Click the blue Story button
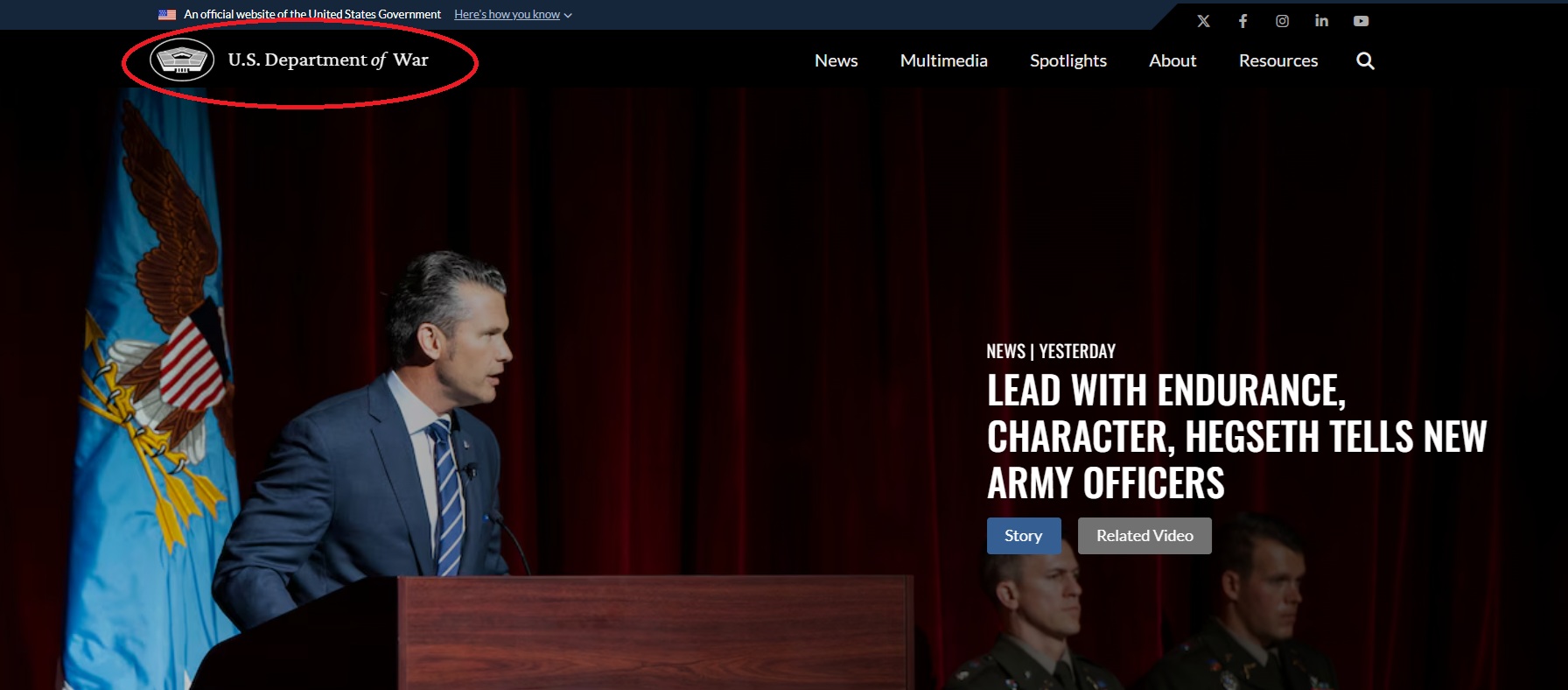The height and width of the screenshot is (690, 1568). point(1024,536)
